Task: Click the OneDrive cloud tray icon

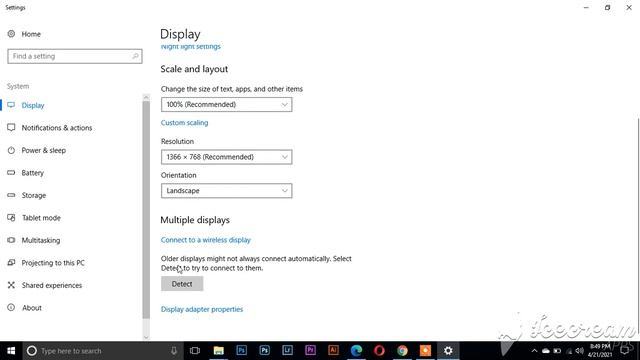Action: point(546,351)
